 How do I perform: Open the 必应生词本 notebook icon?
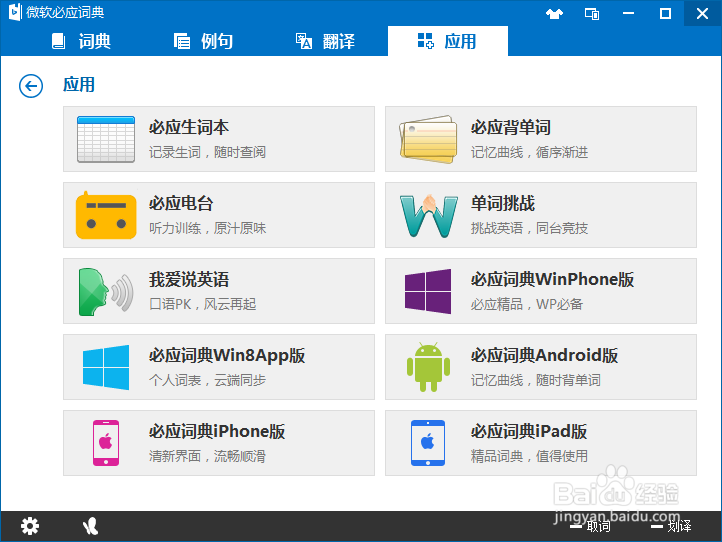pyautogui.click(x=106, y=139)
